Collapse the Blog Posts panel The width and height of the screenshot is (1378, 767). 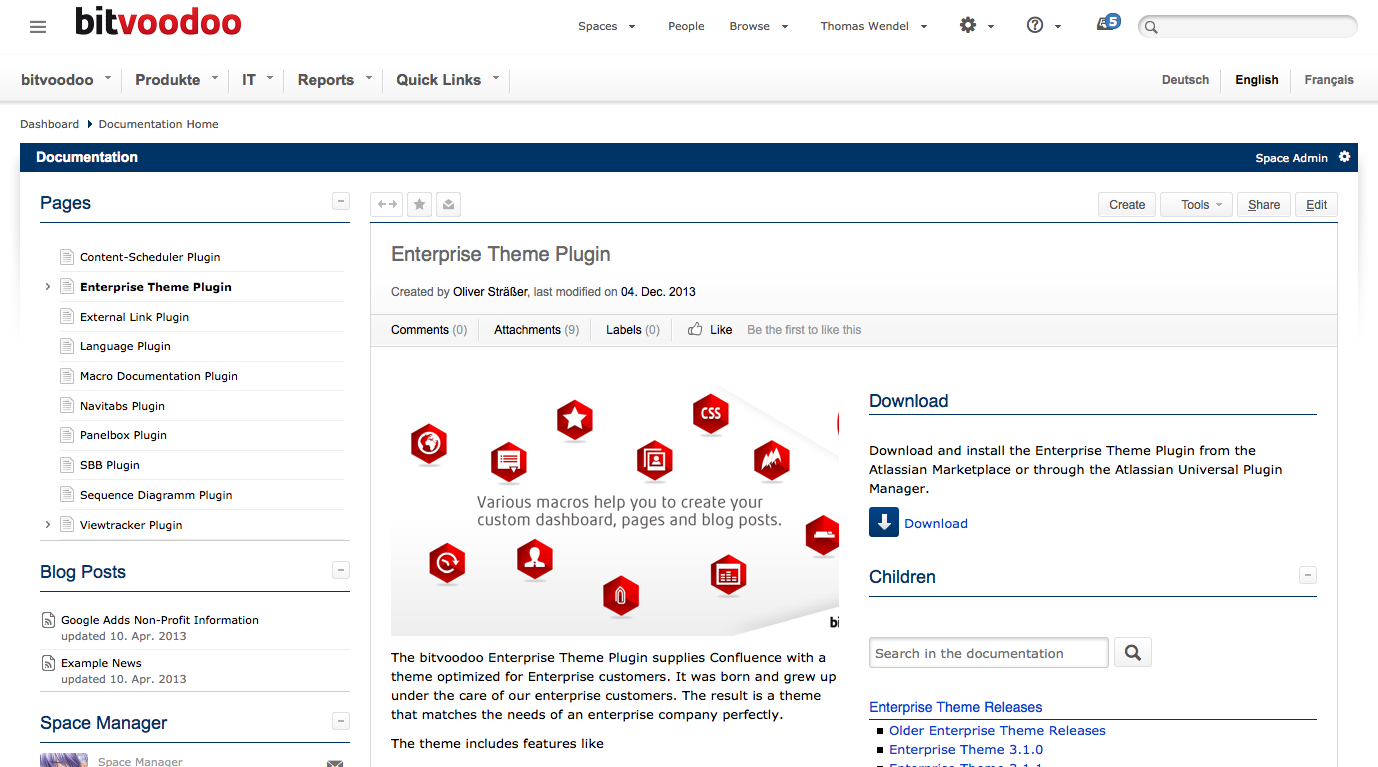click(341, 569)
